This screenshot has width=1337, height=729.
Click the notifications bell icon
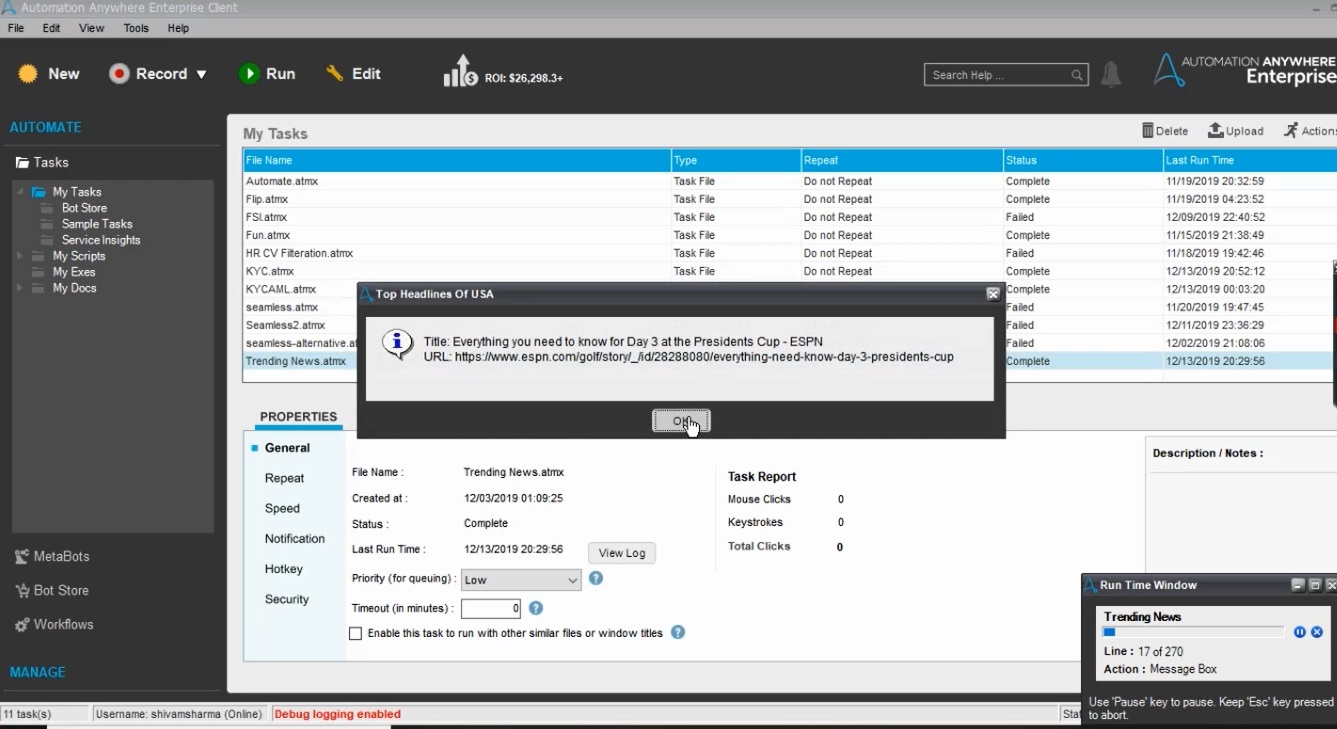pyautogui.click(x=1111, y=75)
